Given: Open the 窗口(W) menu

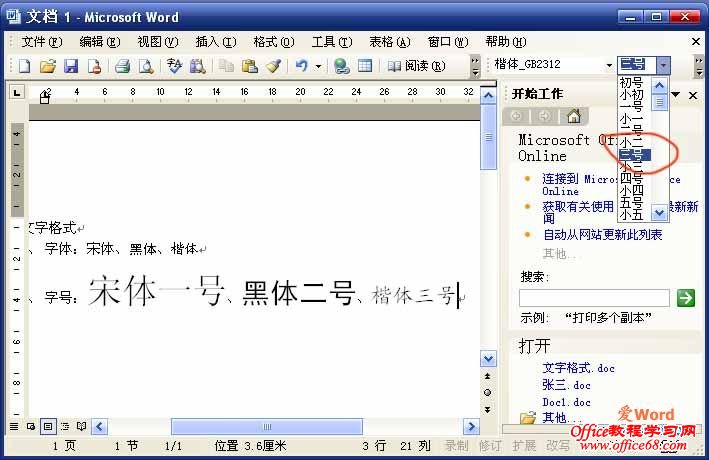Looking at the screenshot, I should pos(448,42).
